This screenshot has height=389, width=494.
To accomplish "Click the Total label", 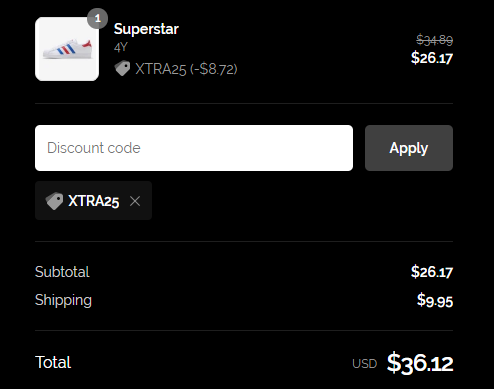I will (53, 362).
